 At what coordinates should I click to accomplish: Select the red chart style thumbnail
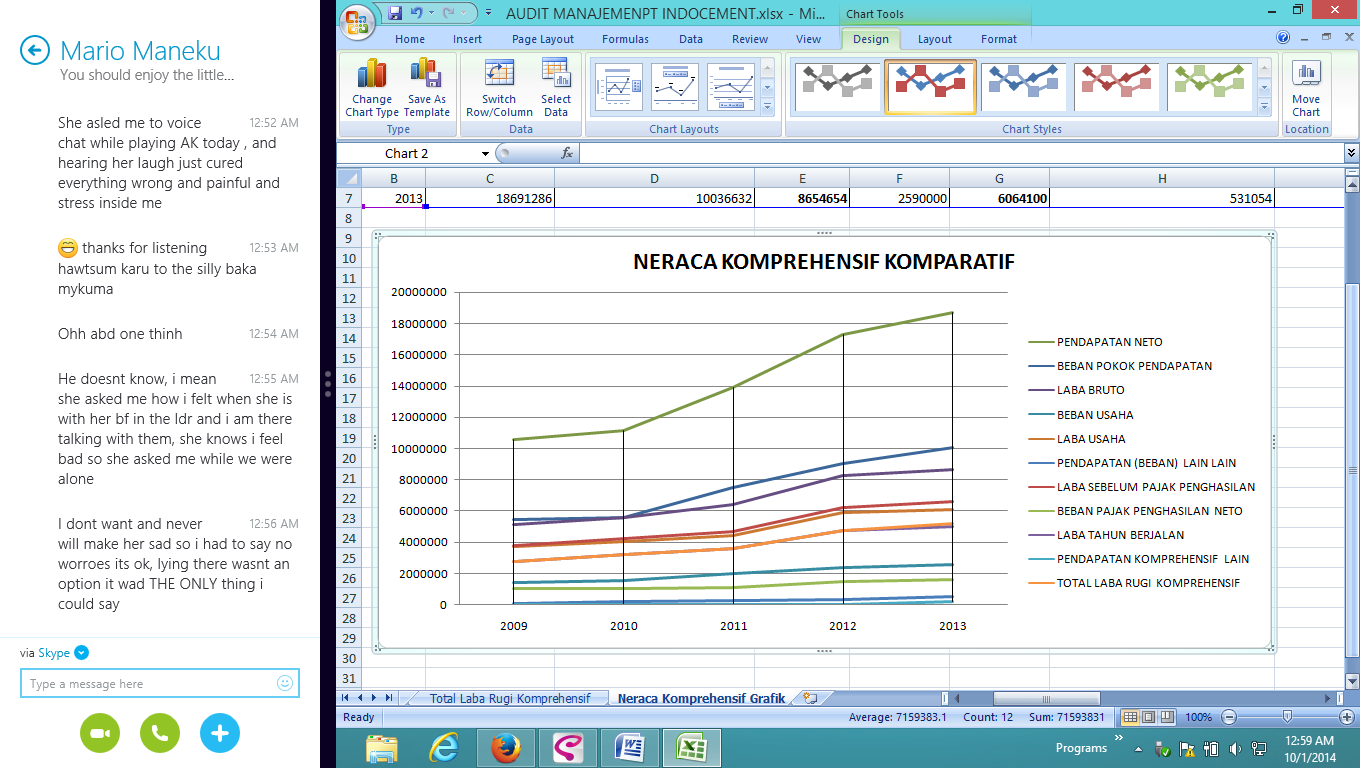click(1117, 87)
